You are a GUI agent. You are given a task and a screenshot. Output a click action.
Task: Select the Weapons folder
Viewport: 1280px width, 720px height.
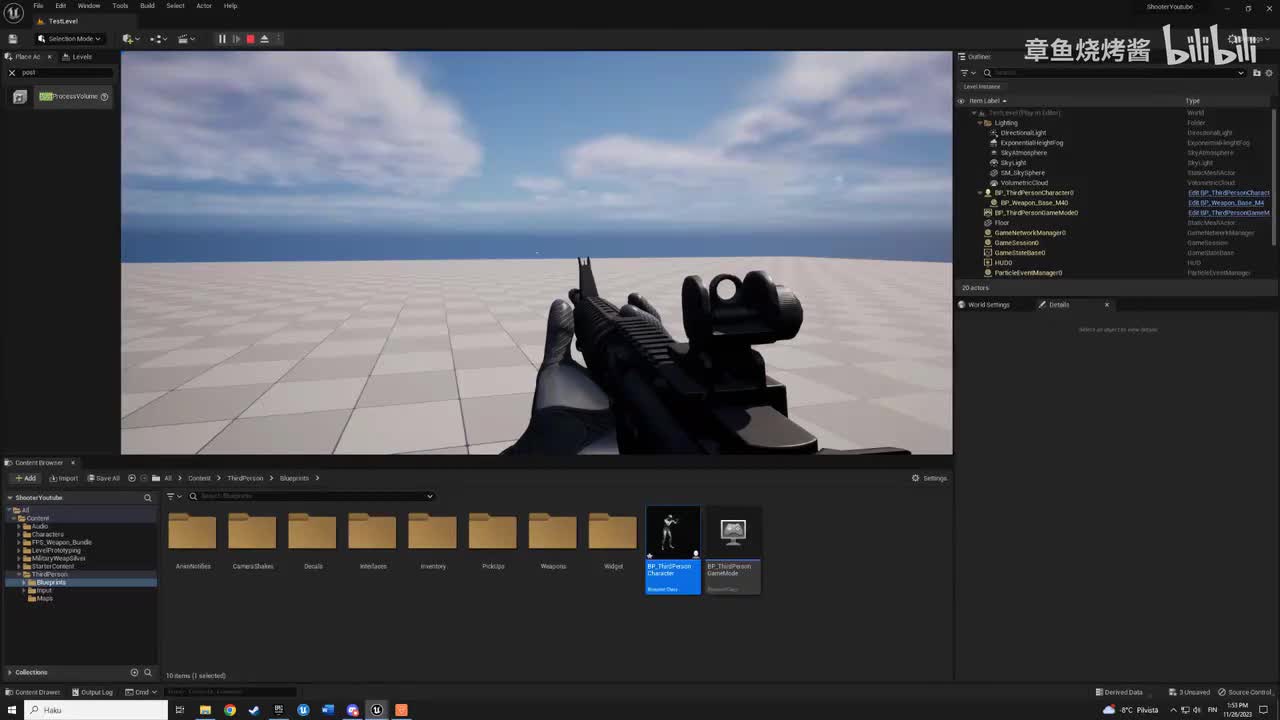coord(553,543)
